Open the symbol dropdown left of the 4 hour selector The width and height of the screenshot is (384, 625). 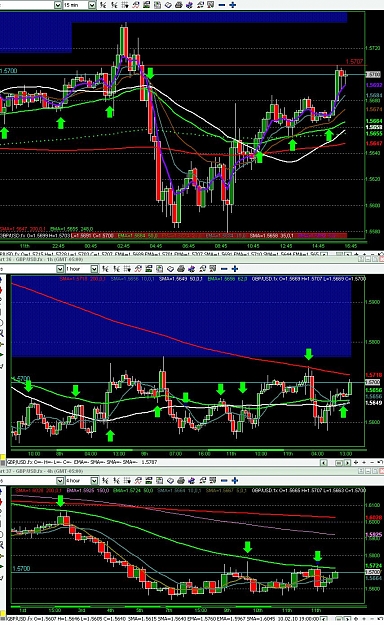[59, 480]
